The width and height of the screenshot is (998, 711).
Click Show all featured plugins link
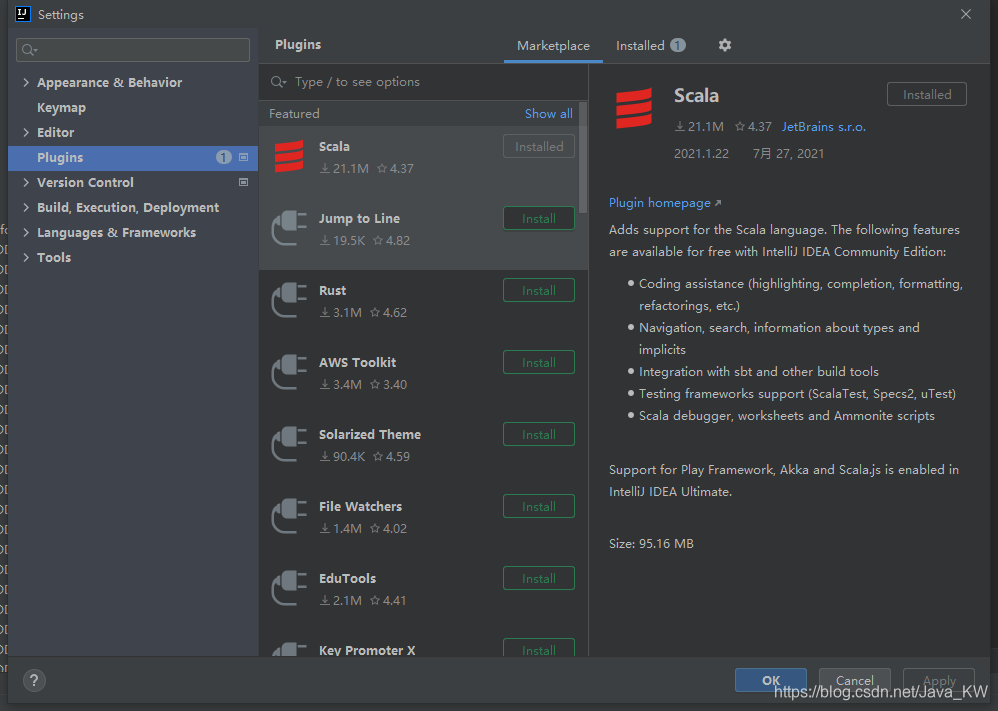549,113
